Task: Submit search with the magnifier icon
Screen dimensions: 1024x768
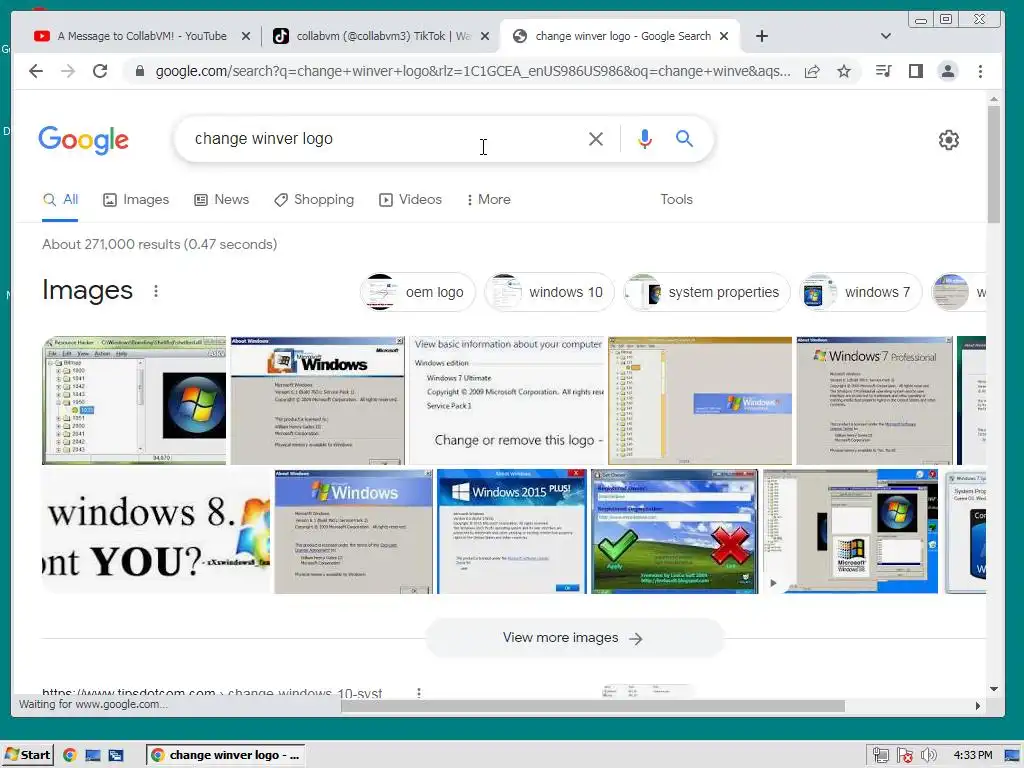Action: click(684, 138)
